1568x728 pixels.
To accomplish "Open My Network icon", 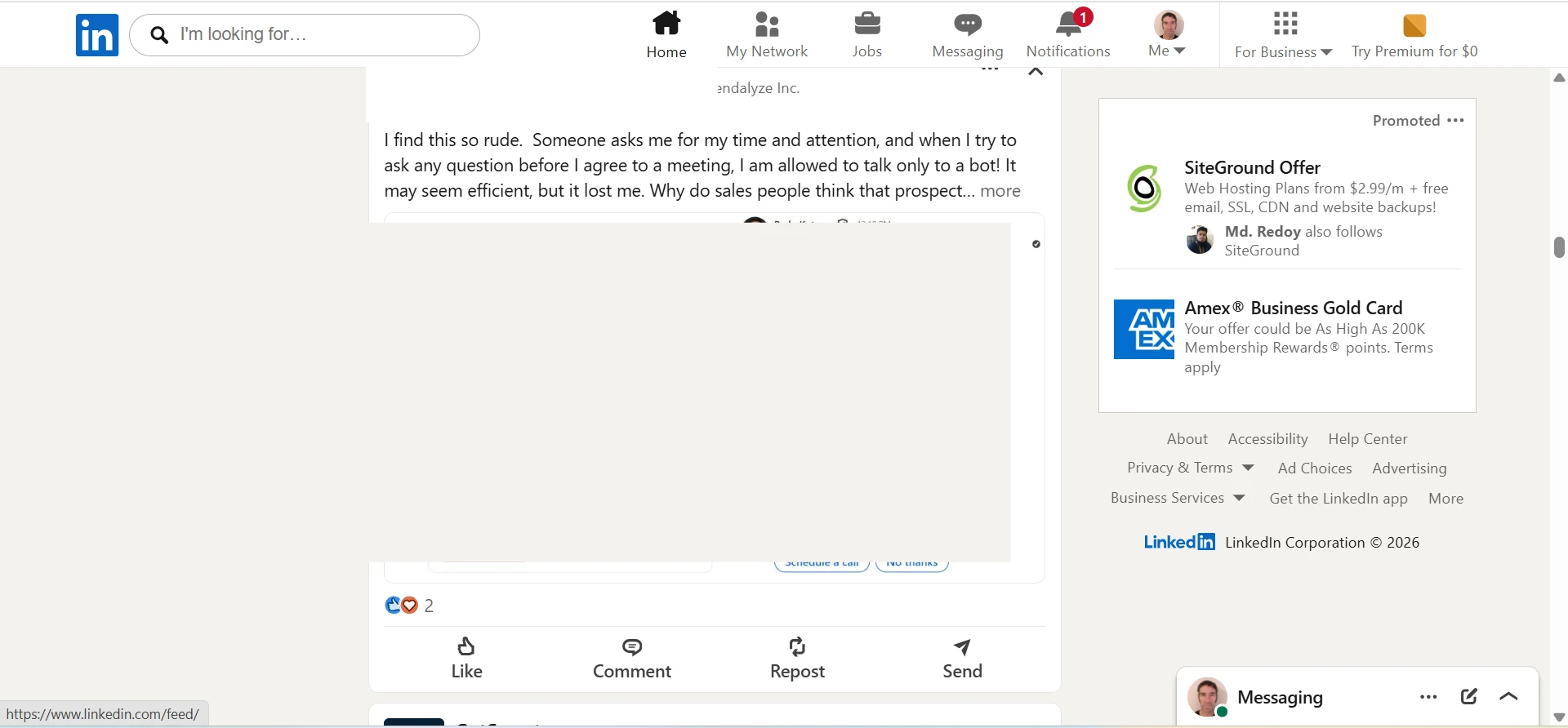I will coord(767,24).
